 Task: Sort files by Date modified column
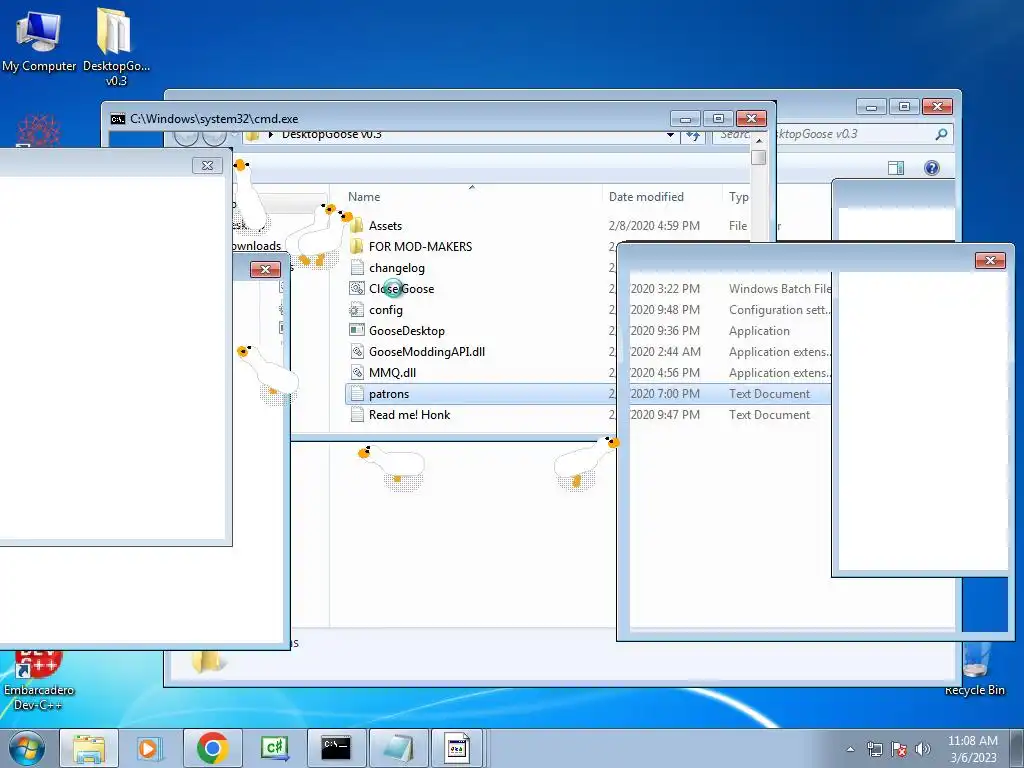click(x=646, y=197)
